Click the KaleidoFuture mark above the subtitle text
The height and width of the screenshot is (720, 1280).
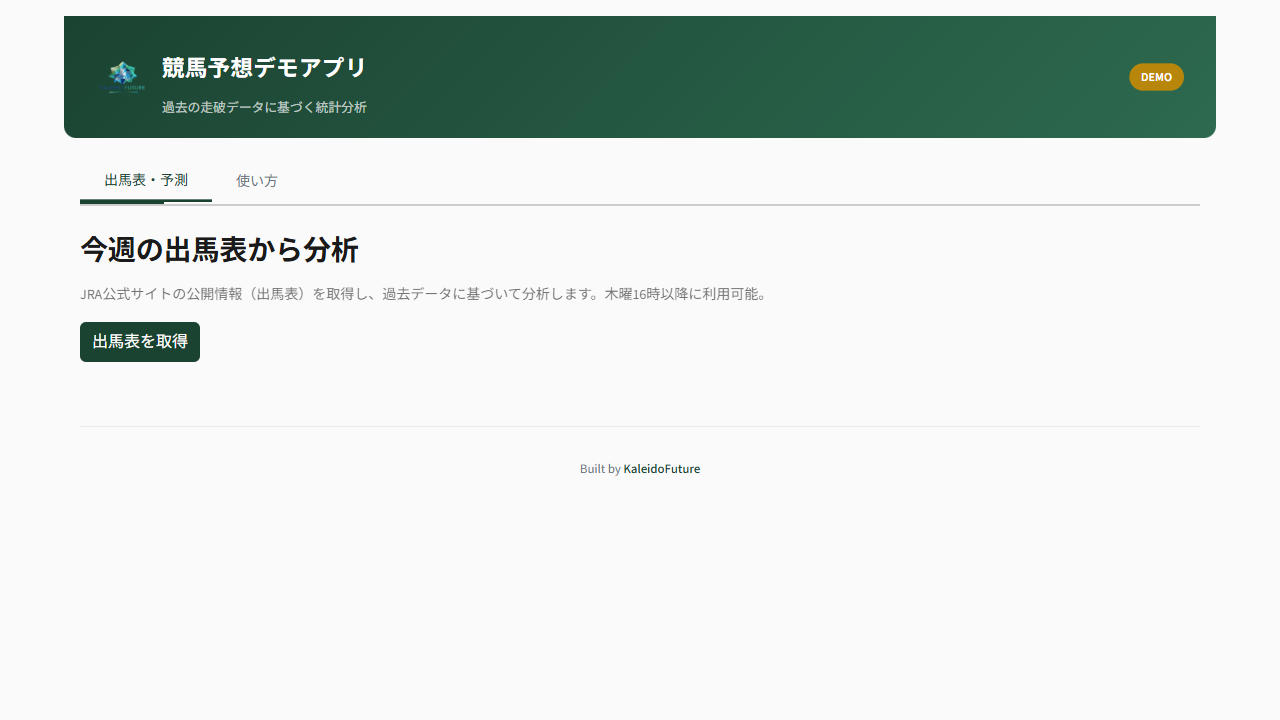point(122,76)
